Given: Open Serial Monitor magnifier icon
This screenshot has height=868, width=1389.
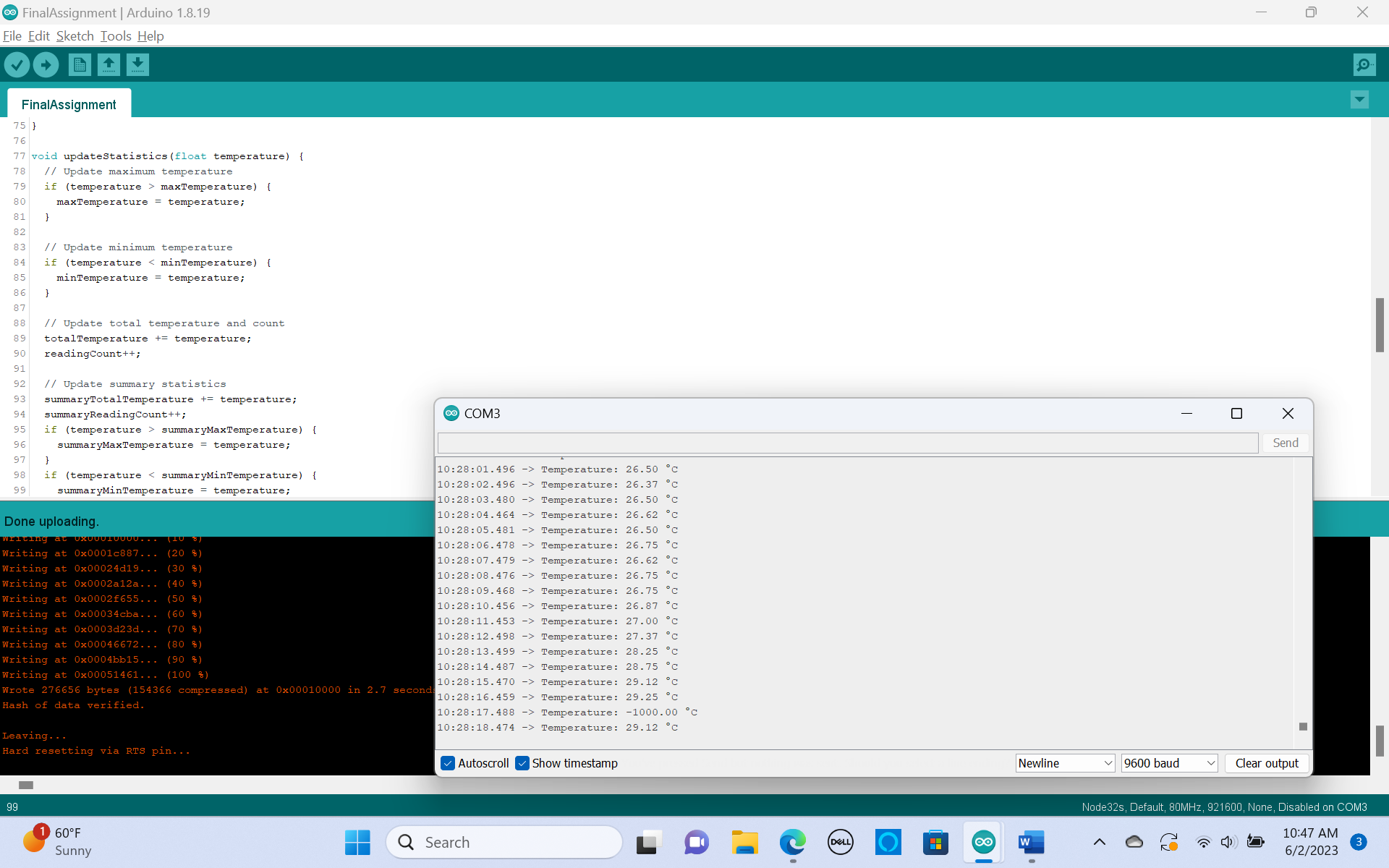Looking at the screenshot, I should coord(1364,65).
